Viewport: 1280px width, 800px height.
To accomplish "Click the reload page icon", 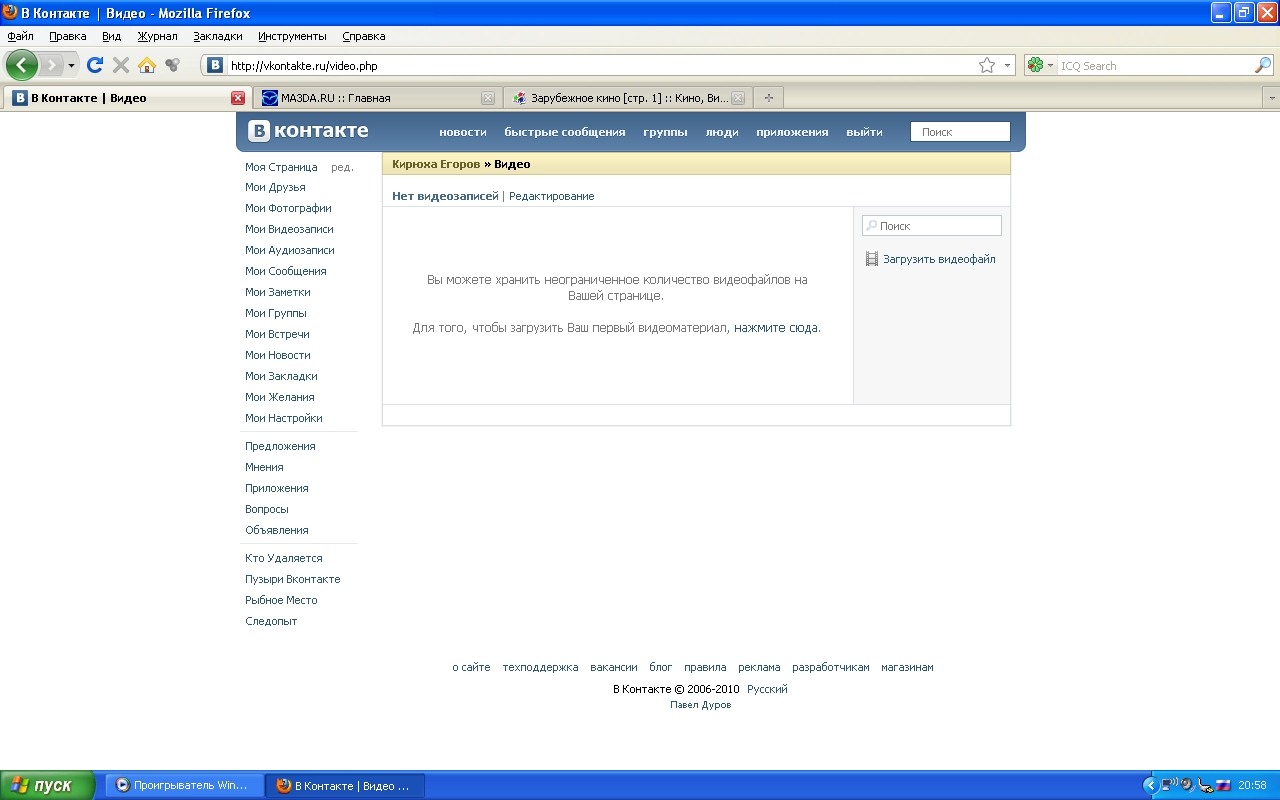I will coord(95,65).
